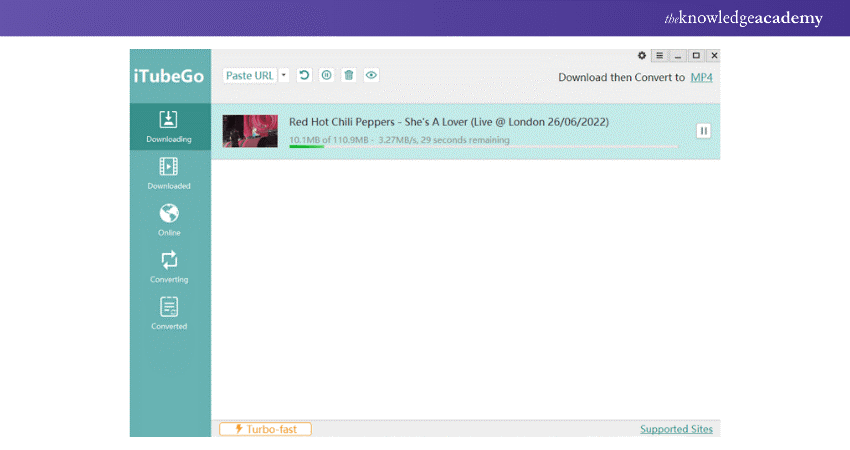Expand the Paste URL dropdown arrow
The height and width of the screenshot is (450, 850).
coord(284,75)
